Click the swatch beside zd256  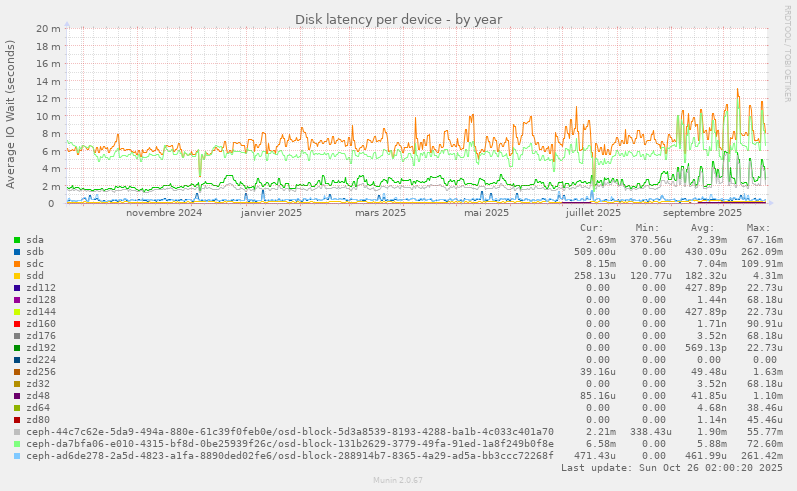pos(17,372)
